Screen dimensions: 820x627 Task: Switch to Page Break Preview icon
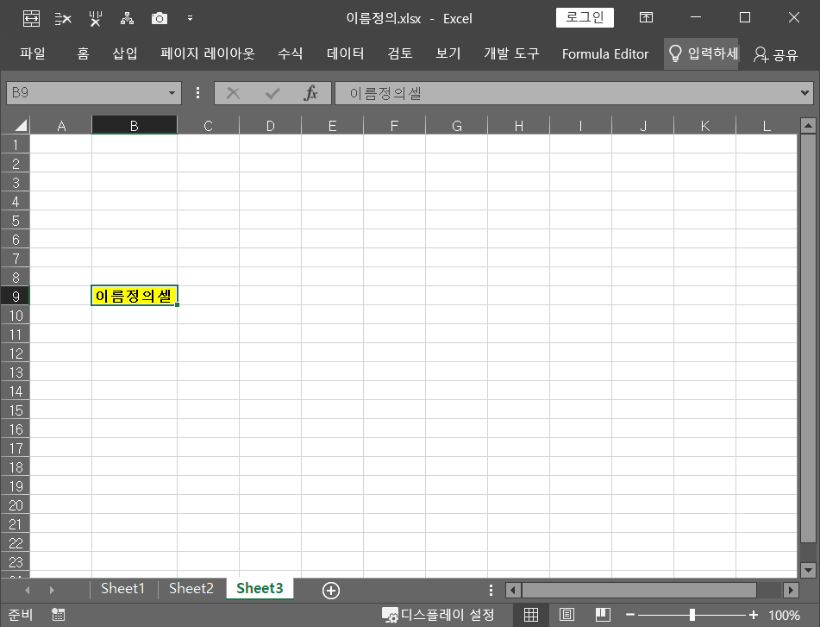coord(602,615)
